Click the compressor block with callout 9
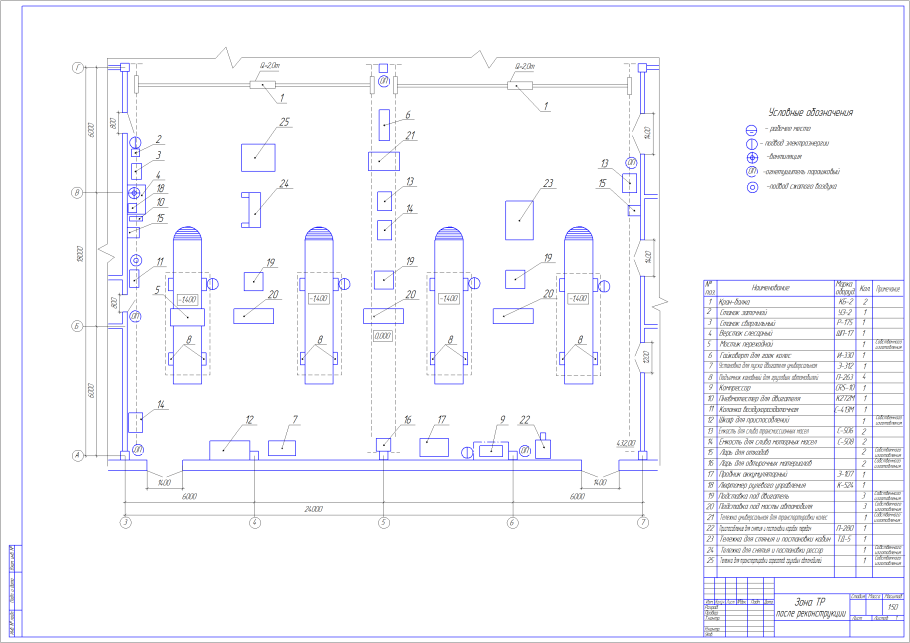The width and height of the screenshot is (910, 643). pyautogui.click(x=493, y=451)
